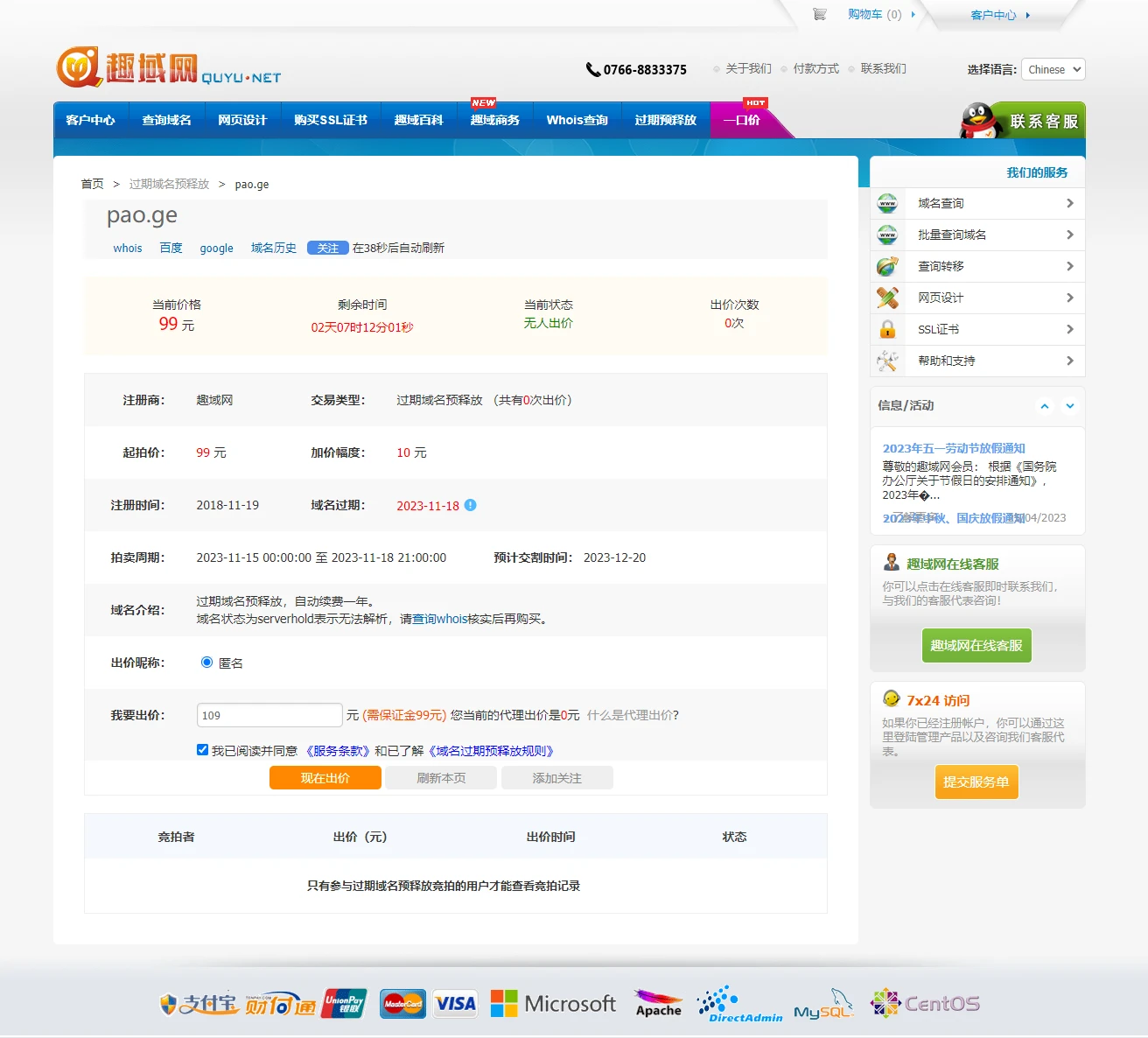
Task: Open the 域名历史 link
Action: (273, 249)
